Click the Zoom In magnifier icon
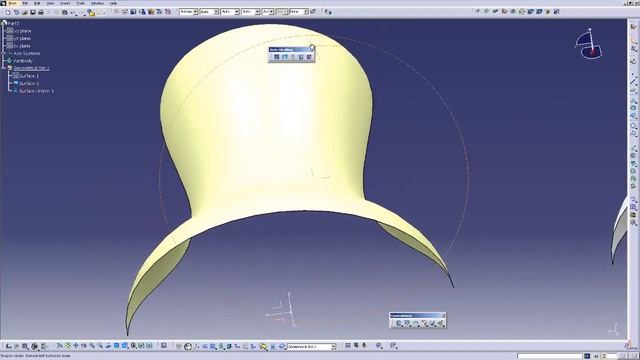This screenshot has width=640, height=360. pos(92,346)
